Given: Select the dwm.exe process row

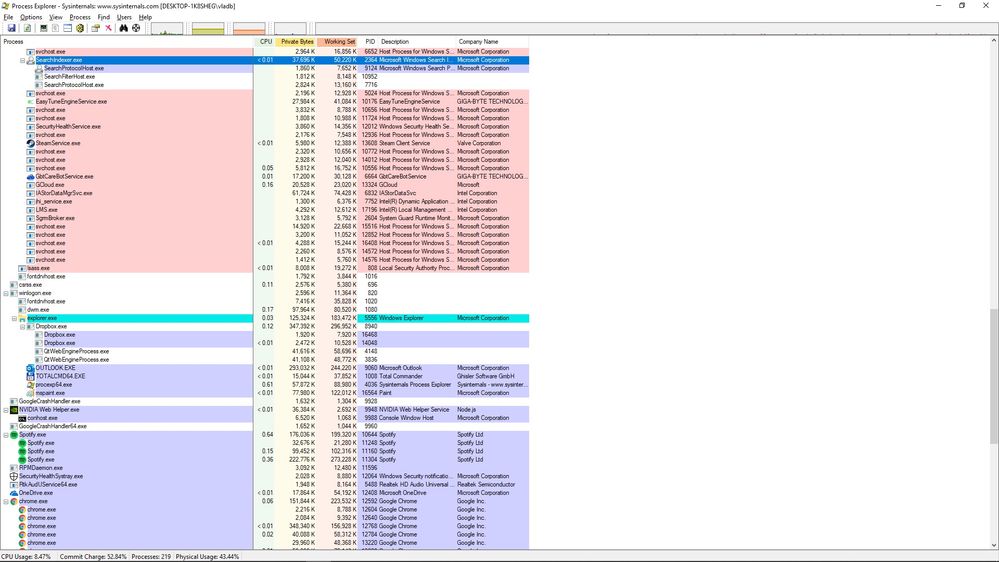Looking at the screenshot, I should click(x=264, y=310).
